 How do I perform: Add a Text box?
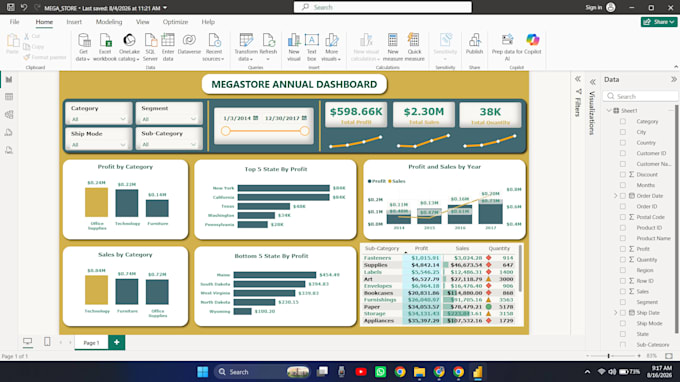point(311,47)
